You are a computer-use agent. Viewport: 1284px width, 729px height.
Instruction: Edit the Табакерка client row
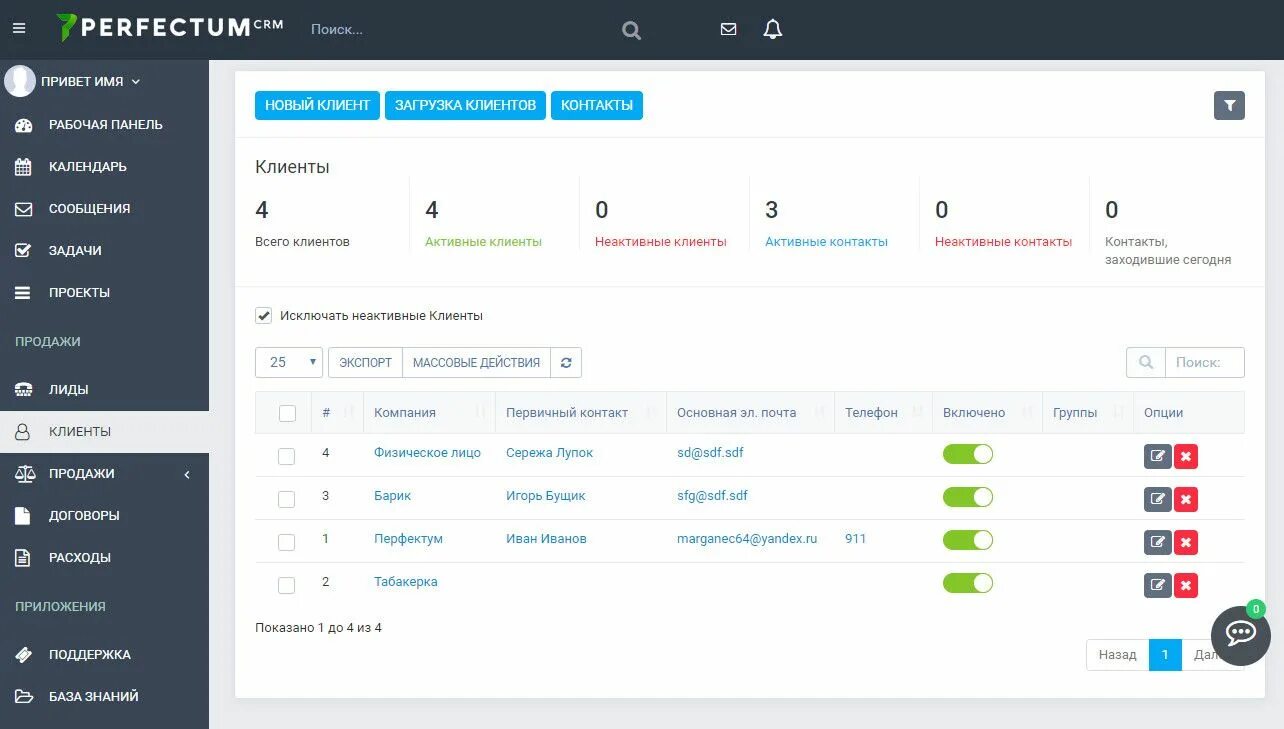click(1157, 585)
